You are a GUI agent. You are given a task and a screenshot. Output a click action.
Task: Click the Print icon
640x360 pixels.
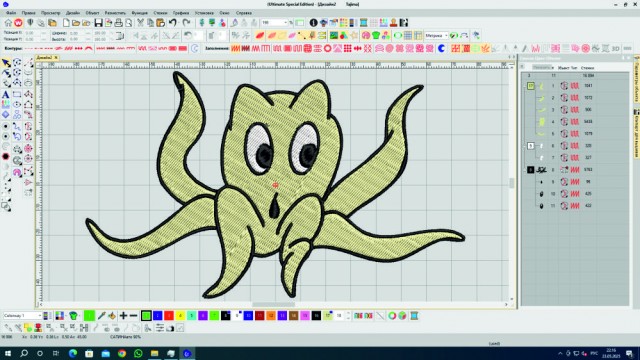(118, 23)
